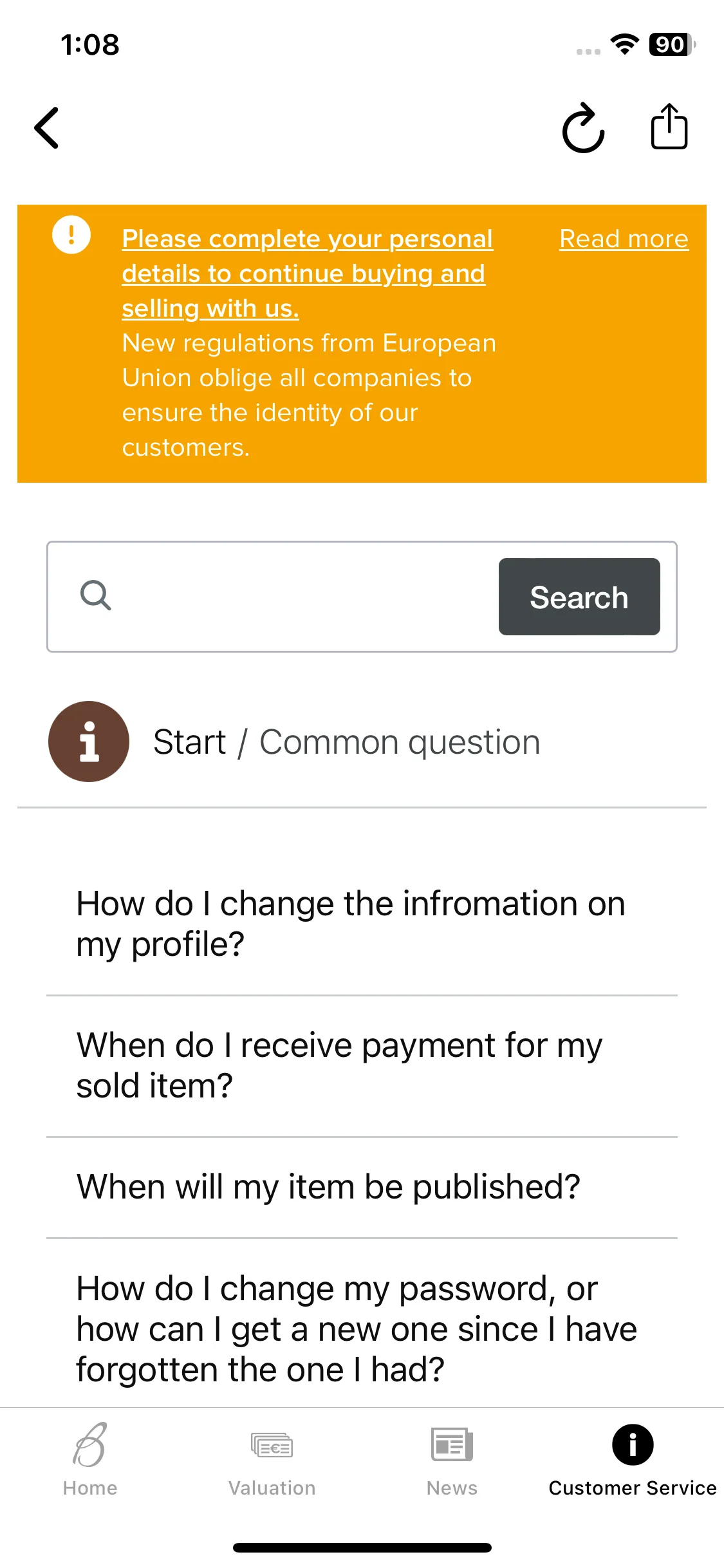Open the share sheet icon

[669, 126]
